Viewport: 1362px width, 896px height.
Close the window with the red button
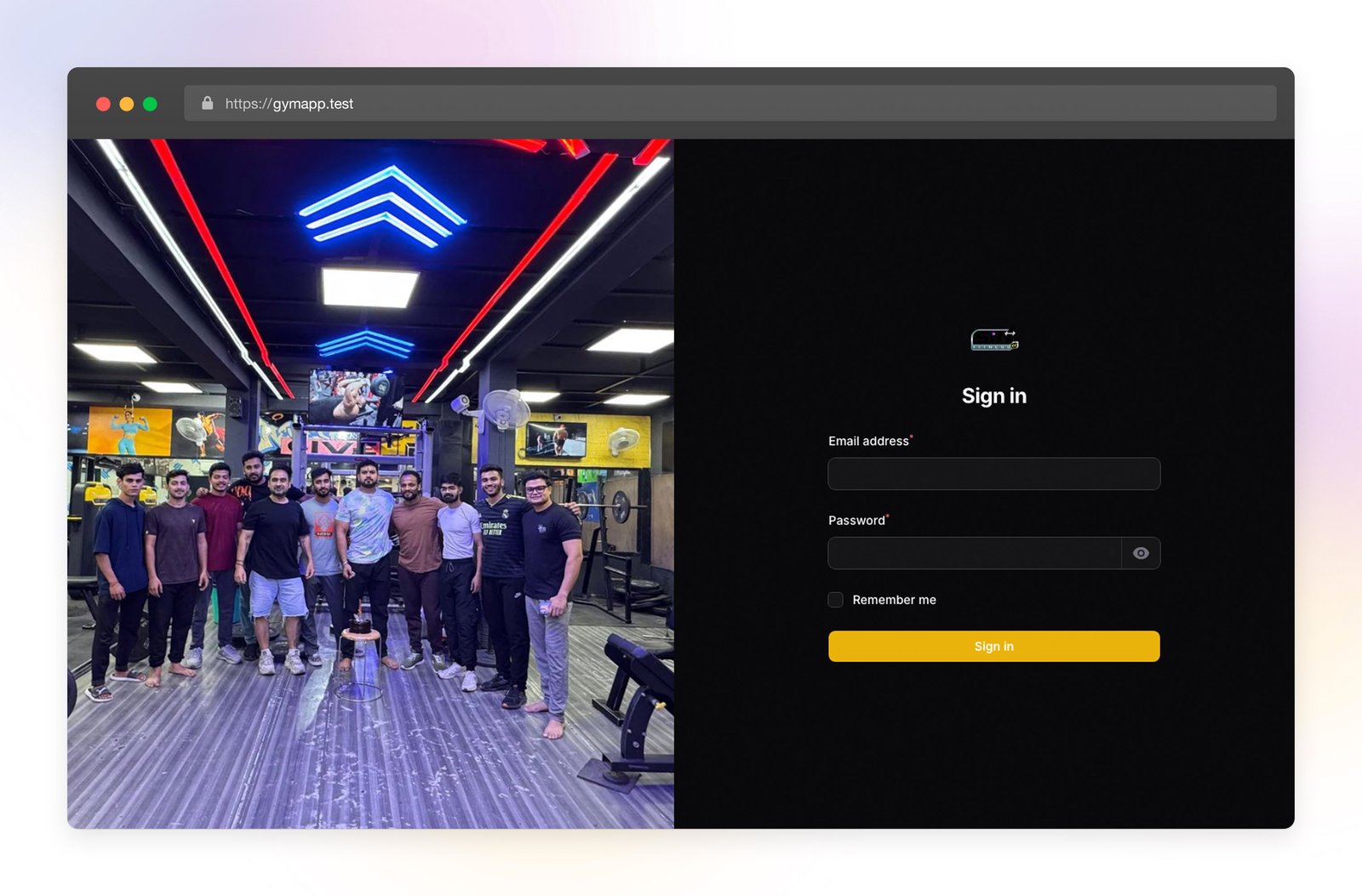pos(103,104)
